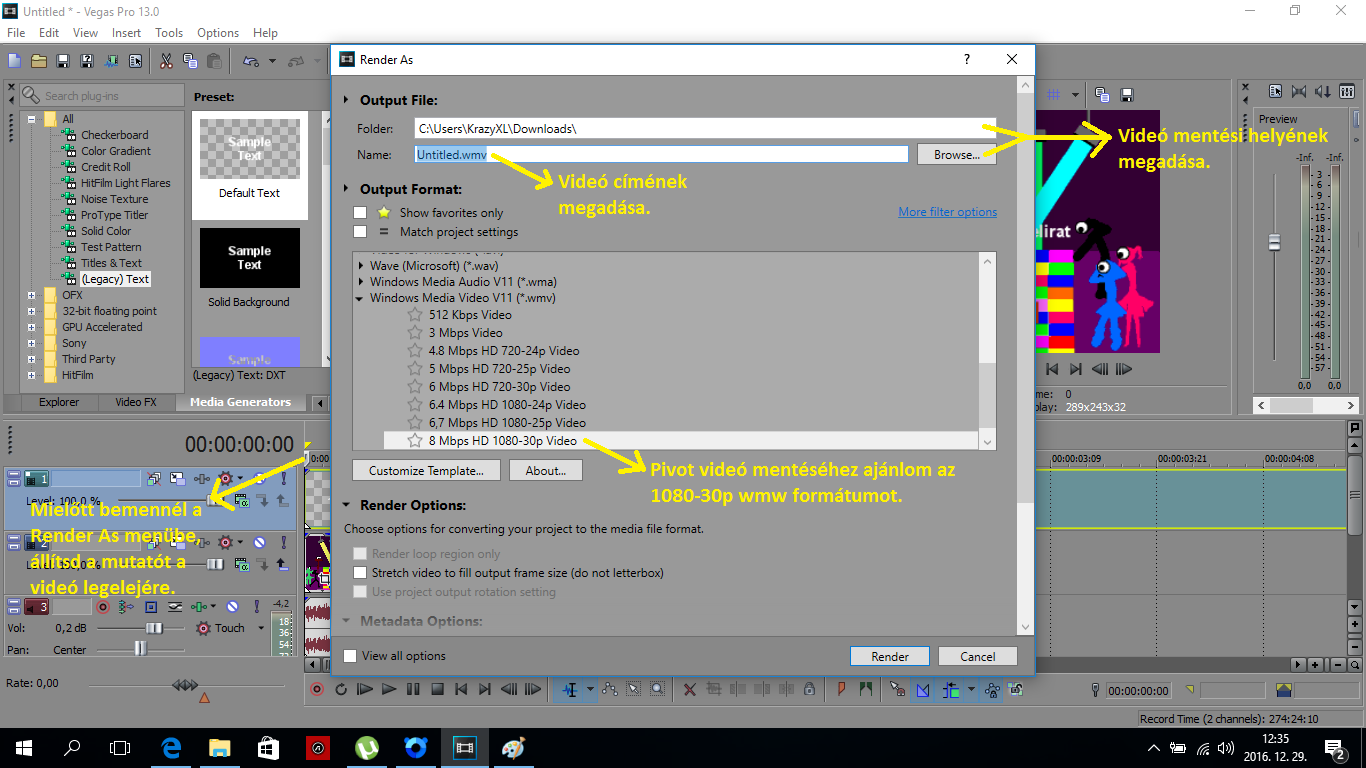Open uTorrent from taskbar
The width and height of the screenshot is (1366, 768).
tap(367, 748)
